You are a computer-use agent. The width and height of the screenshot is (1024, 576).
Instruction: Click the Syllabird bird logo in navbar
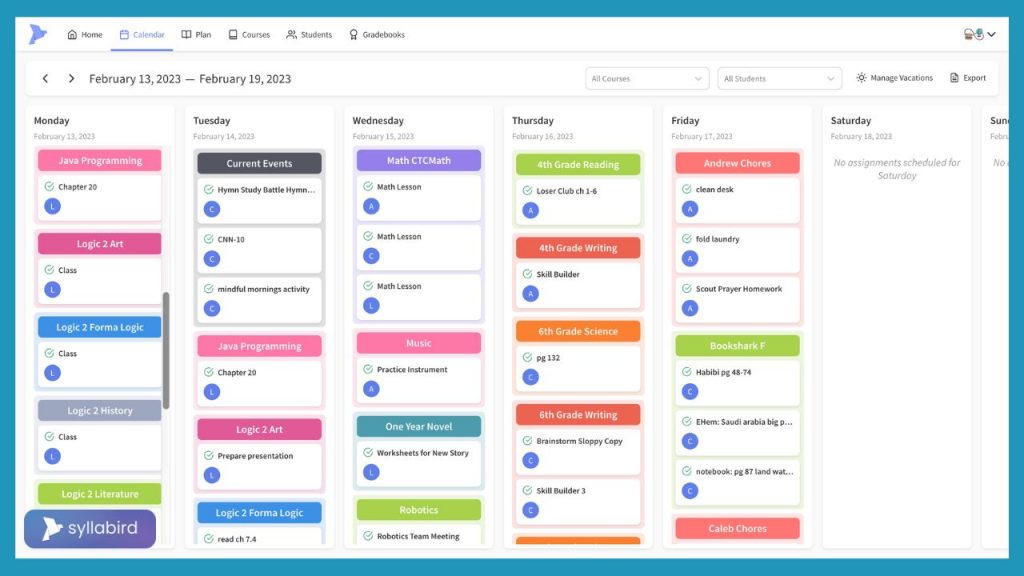point(38,34)
